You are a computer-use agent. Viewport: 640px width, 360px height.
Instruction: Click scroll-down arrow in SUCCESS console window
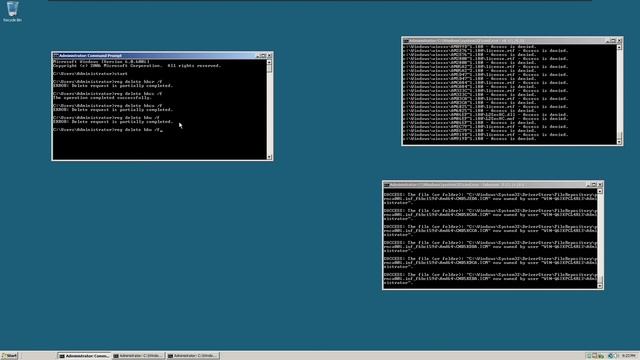[x=600, y=286]
